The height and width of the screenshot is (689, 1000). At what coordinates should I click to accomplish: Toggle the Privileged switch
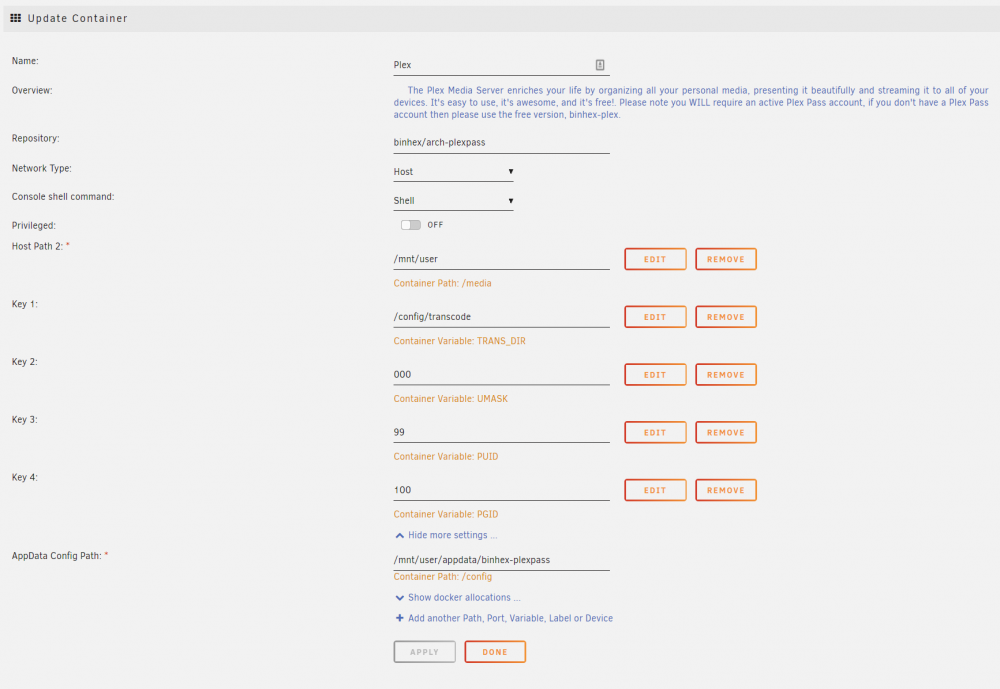[411, 225]
